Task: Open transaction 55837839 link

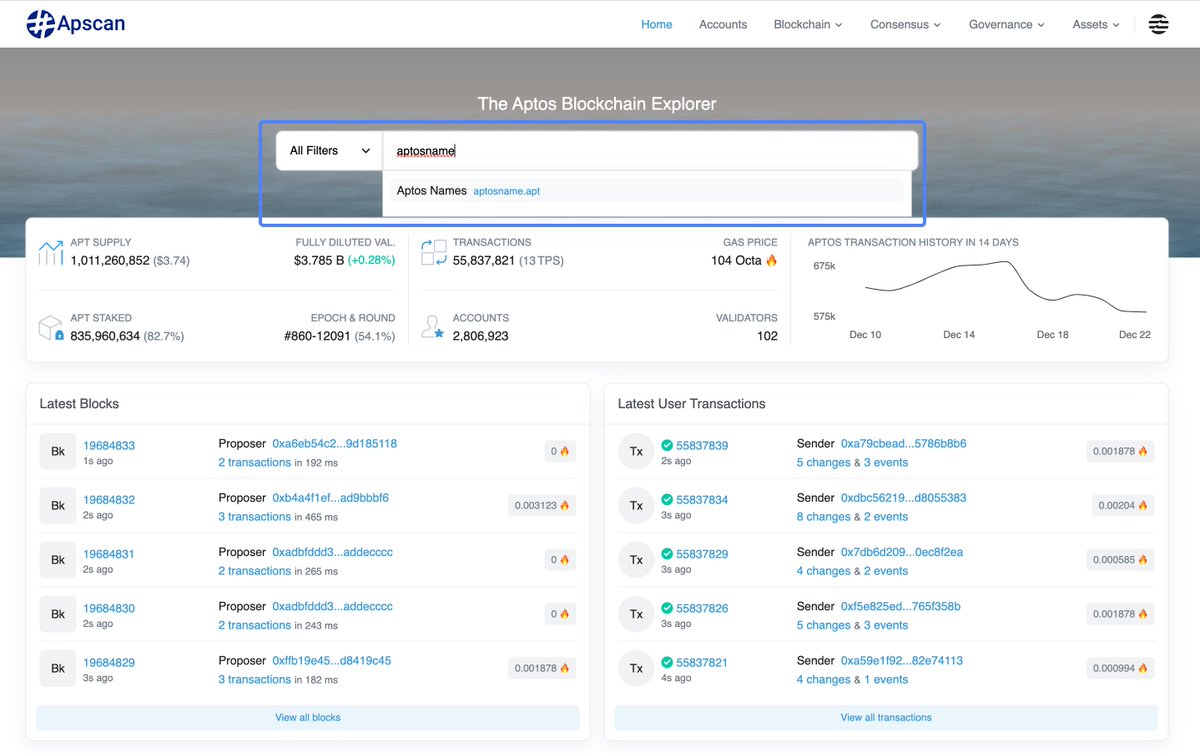Action: click(x=702, y=445)
